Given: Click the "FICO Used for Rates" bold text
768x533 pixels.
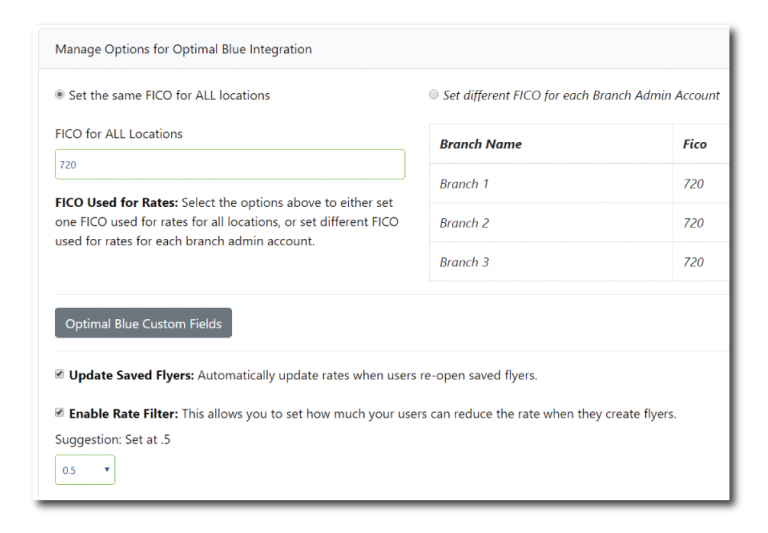Looking at the screenshot, I should coord(116,203).
